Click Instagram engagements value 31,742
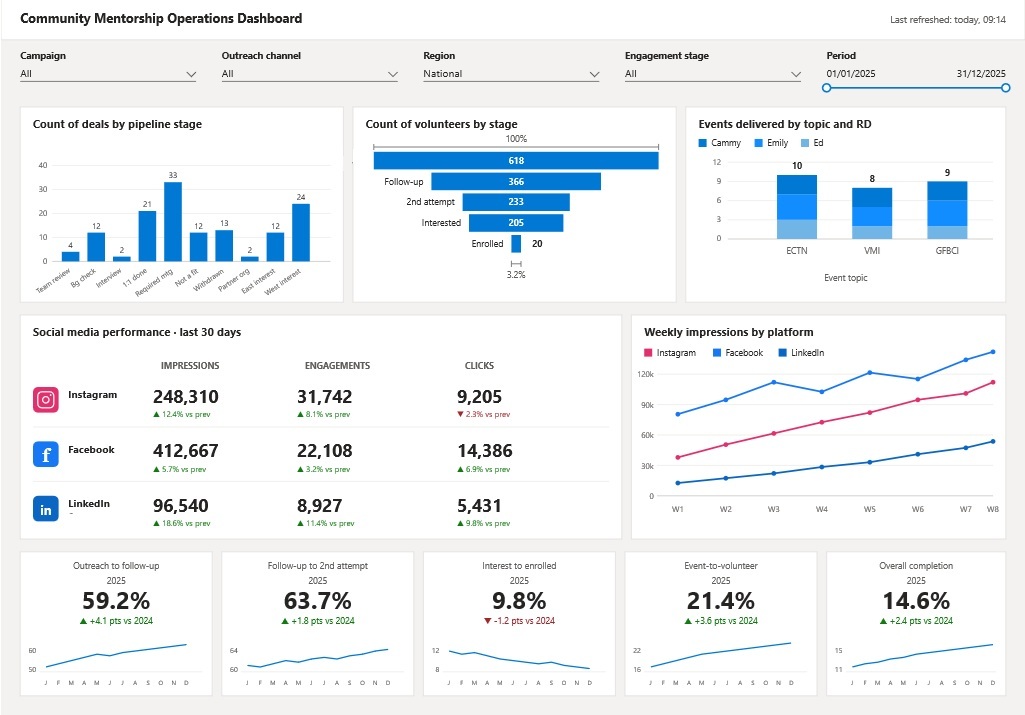Image resolution: width=1025 pixels, height=715 pixels. (x=324, y=397)
